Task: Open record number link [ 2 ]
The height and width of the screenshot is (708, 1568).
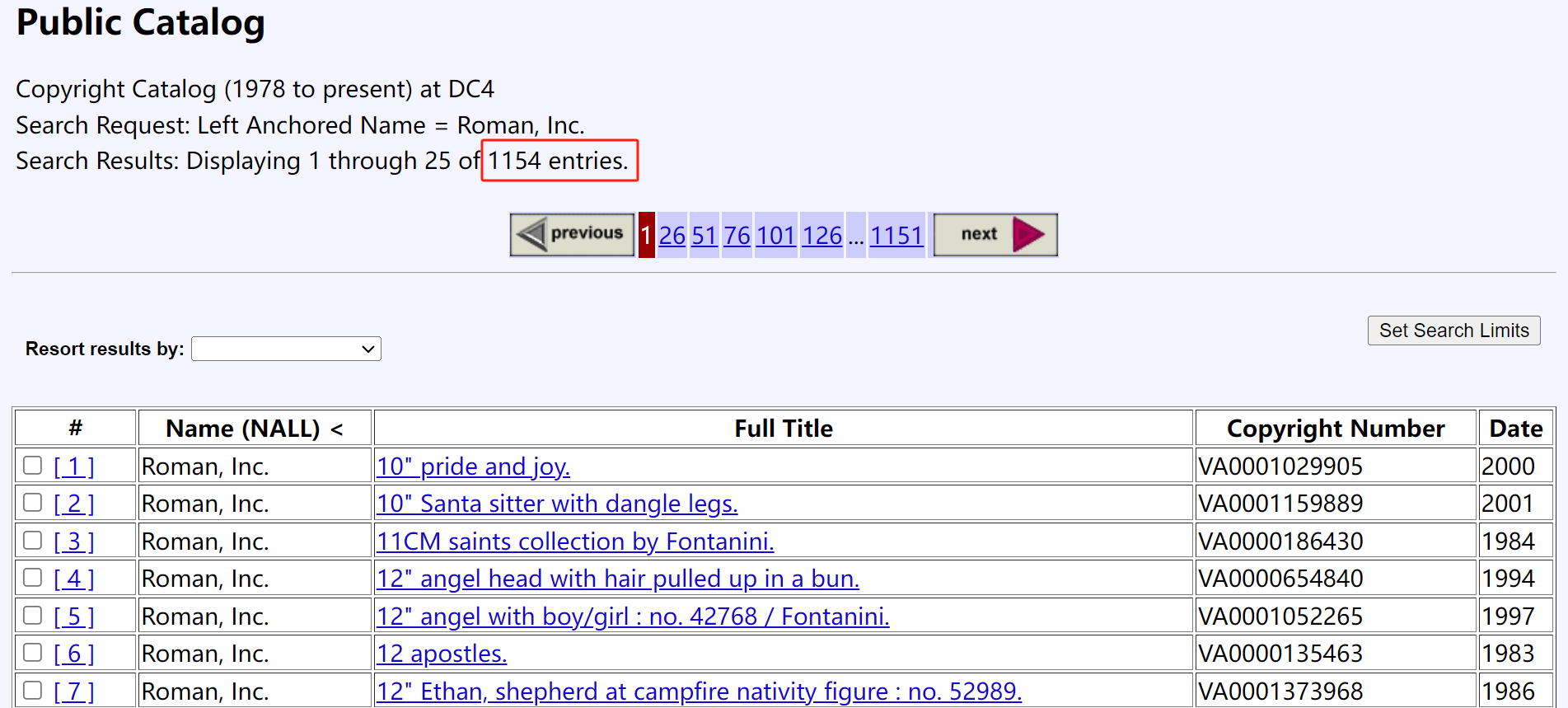Action: [x=74, y=504]
